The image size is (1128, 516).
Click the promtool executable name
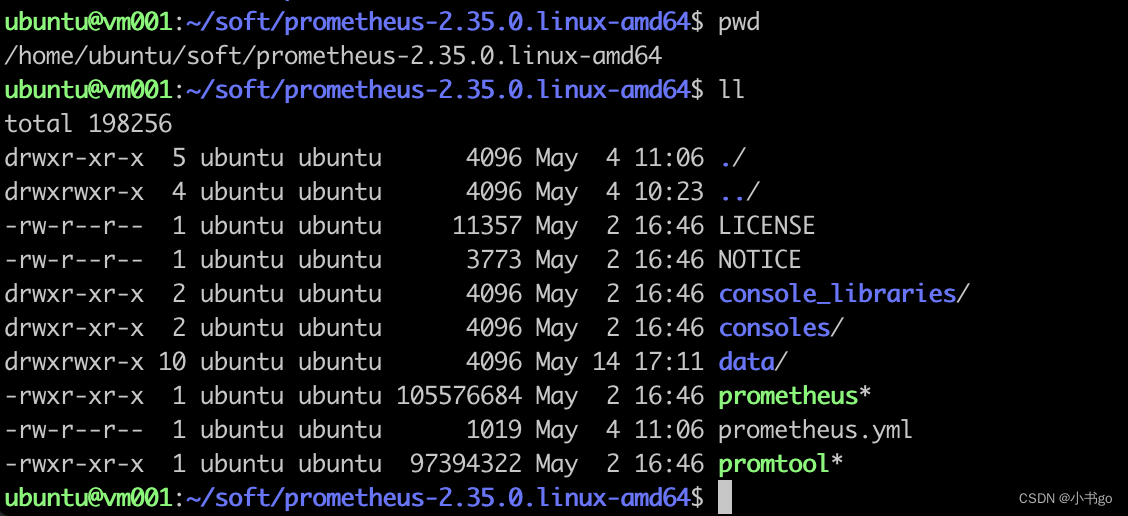click(x=774, y=464)
